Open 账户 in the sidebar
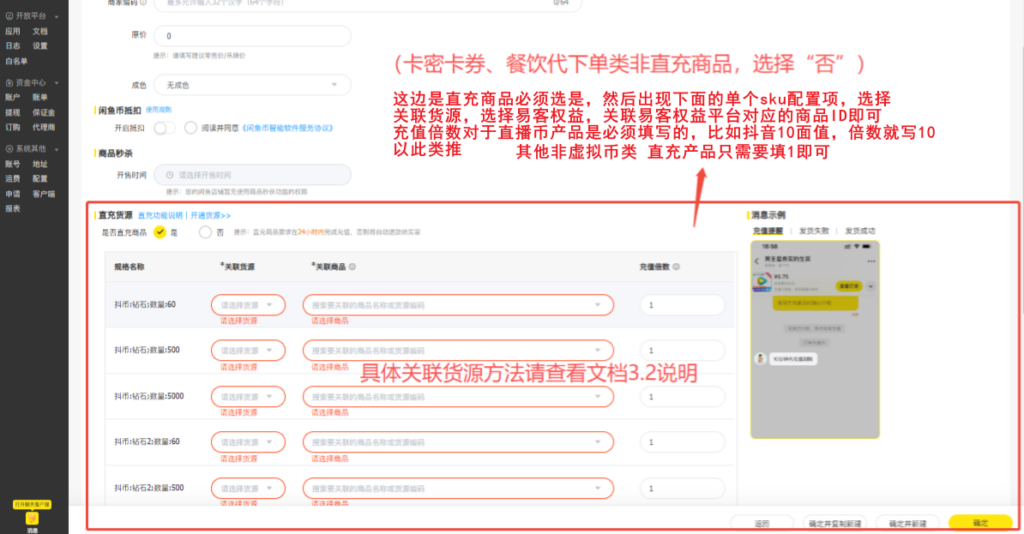Image resolution: width=1024 pixels, height=534 pixels. point(13,97)
